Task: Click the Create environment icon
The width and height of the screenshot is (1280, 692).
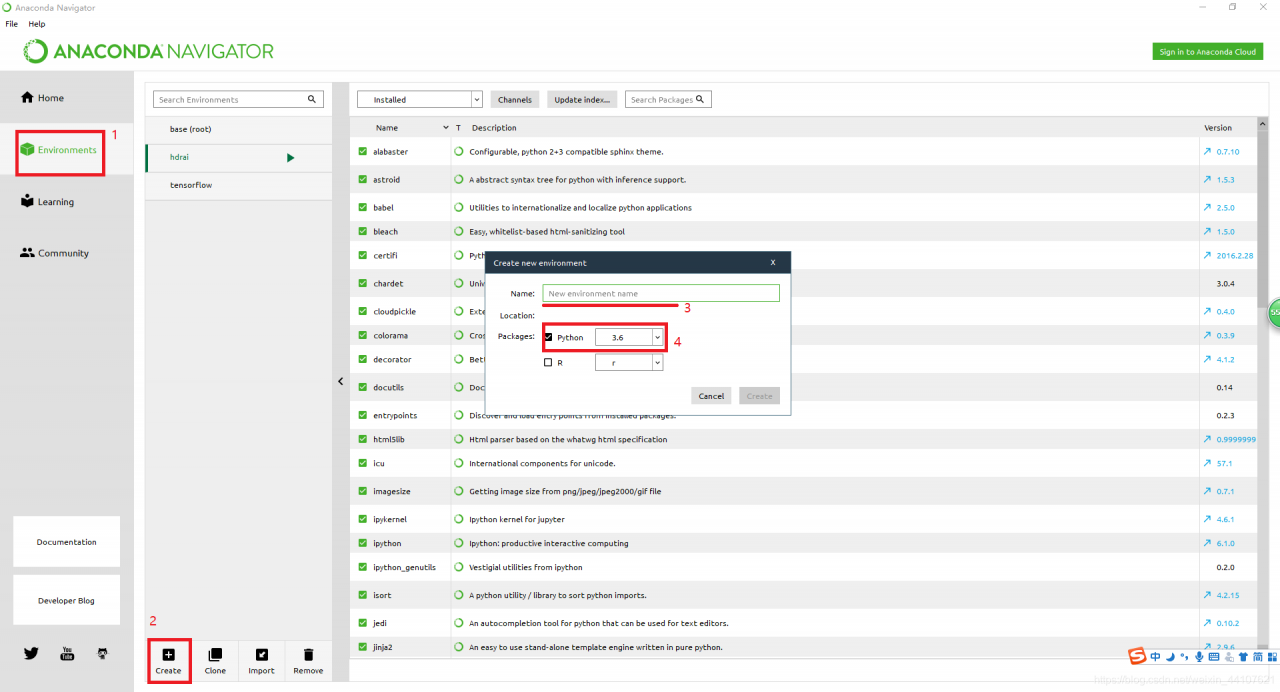Action: [x=168, y=655]
